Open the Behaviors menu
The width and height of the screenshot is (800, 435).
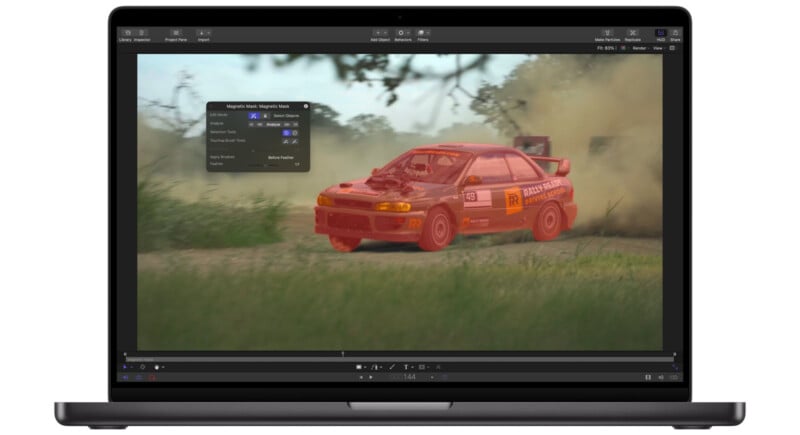coord(403,35)
